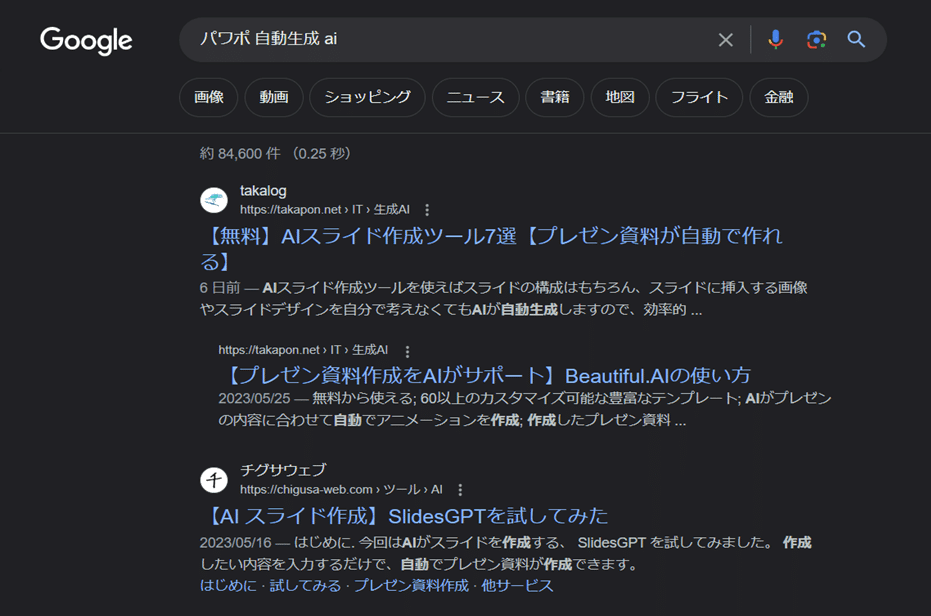Click the chigusa-web.com URL breadcrumb
This screenshot has width=931, height=616.
[x=341, y=489]
